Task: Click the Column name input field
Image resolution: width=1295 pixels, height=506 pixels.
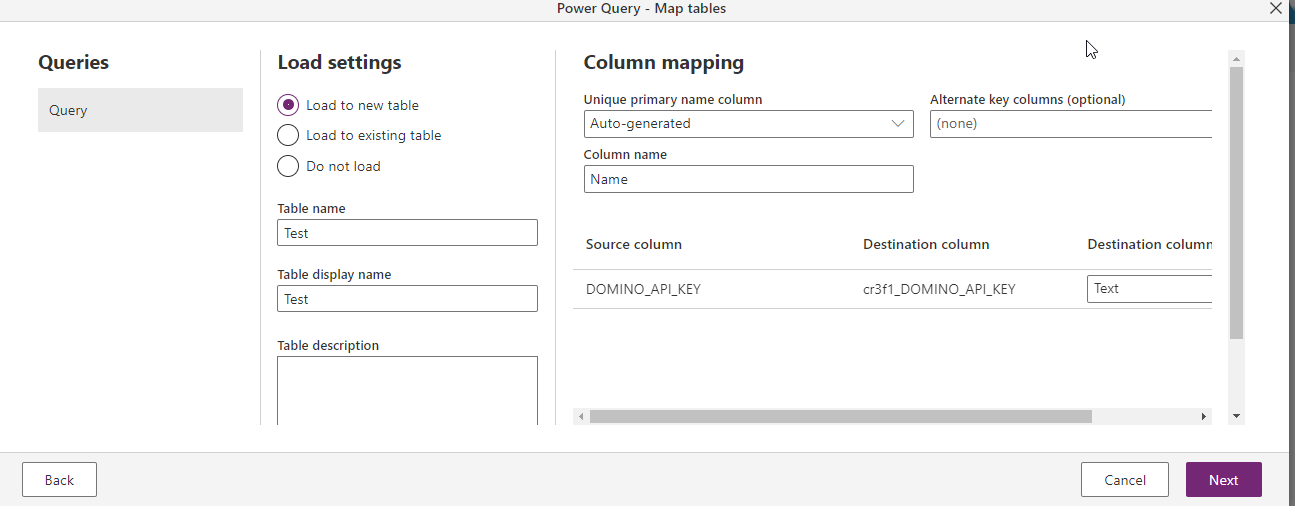Action: [x=748, y=179]
